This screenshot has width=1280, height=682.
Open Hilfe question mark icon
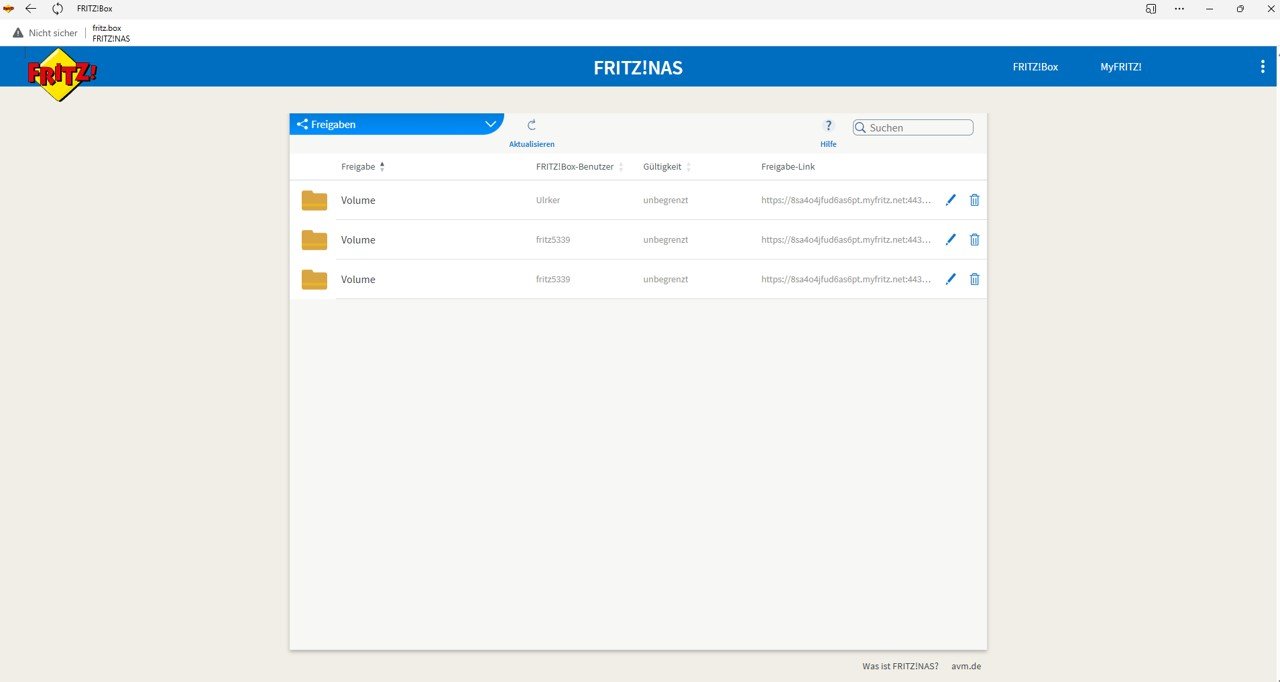[x=828, y=126]
